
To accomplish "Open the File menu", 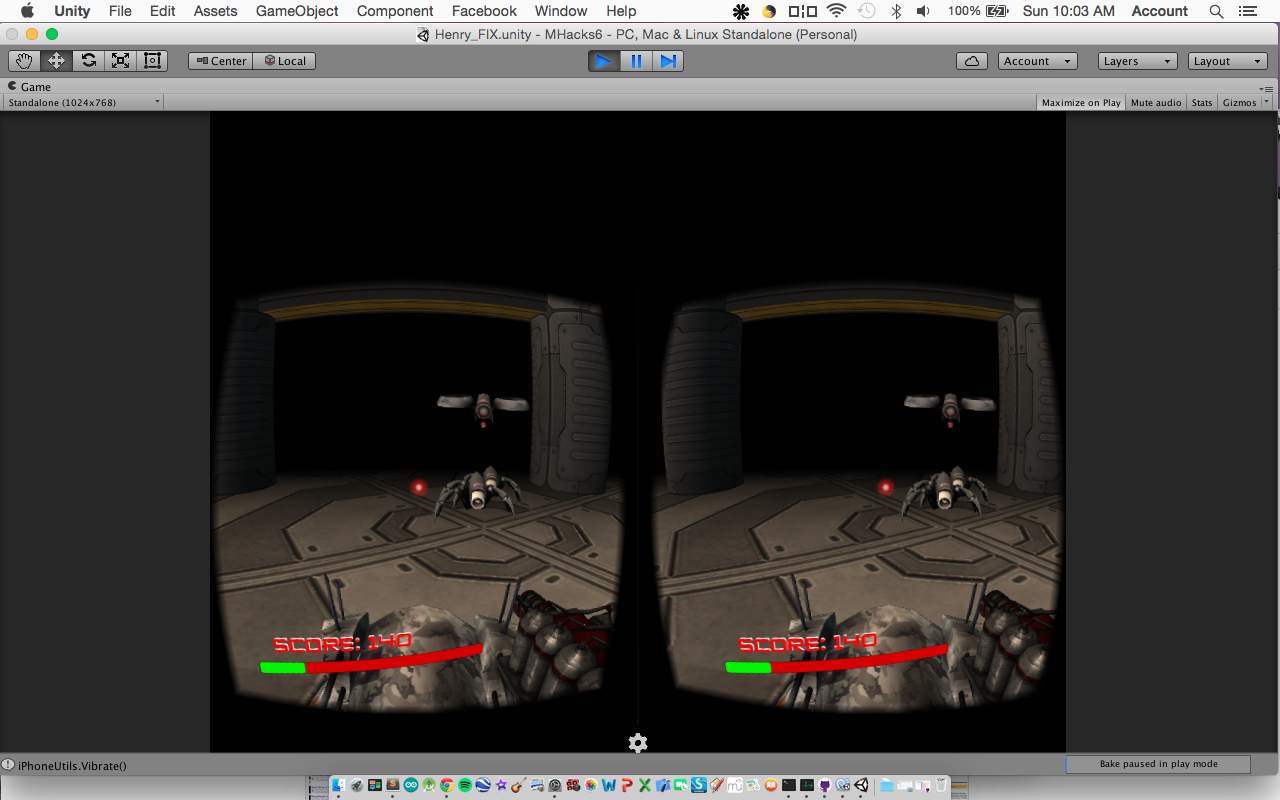I will (x=120, y=11).
